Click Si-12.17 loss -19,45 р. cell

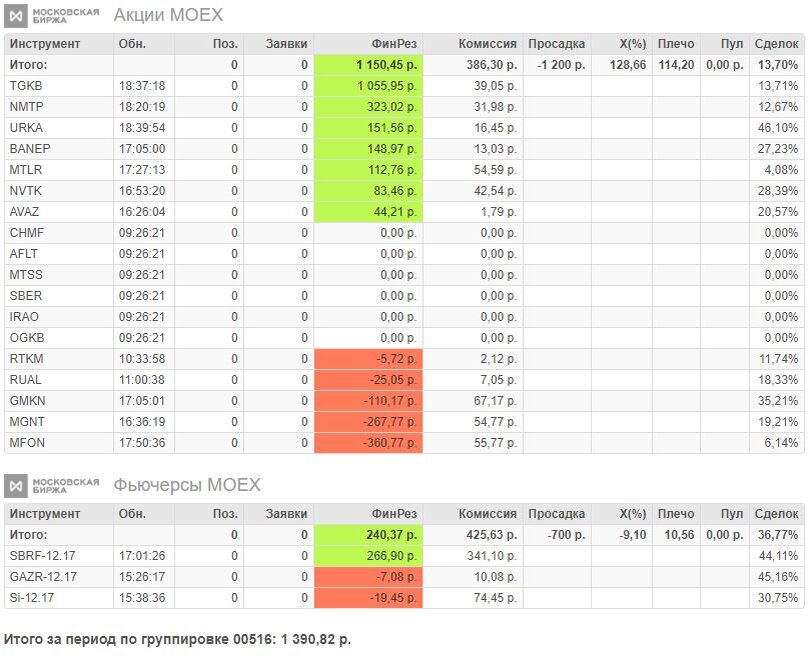[x=368, y=598]
